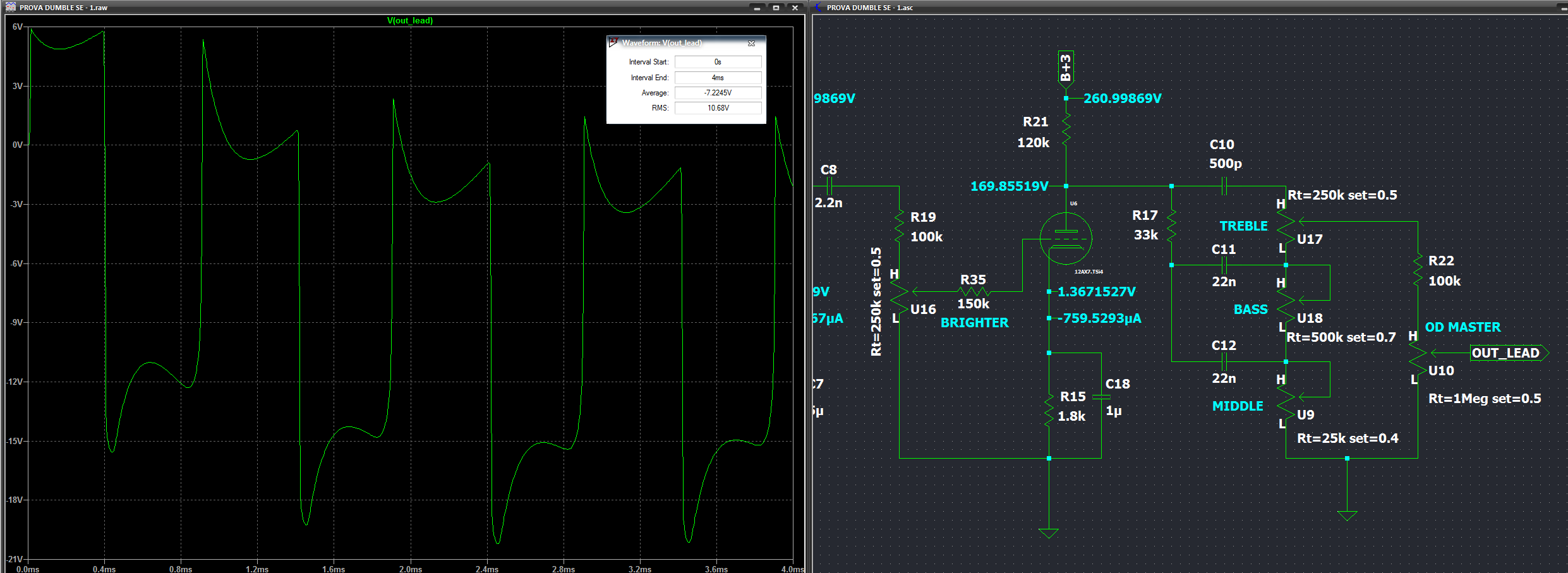Close the Waveform V(out_lead) dialog
The image size is (1568, 573).
pyautogui.click(x=751, y=44)
